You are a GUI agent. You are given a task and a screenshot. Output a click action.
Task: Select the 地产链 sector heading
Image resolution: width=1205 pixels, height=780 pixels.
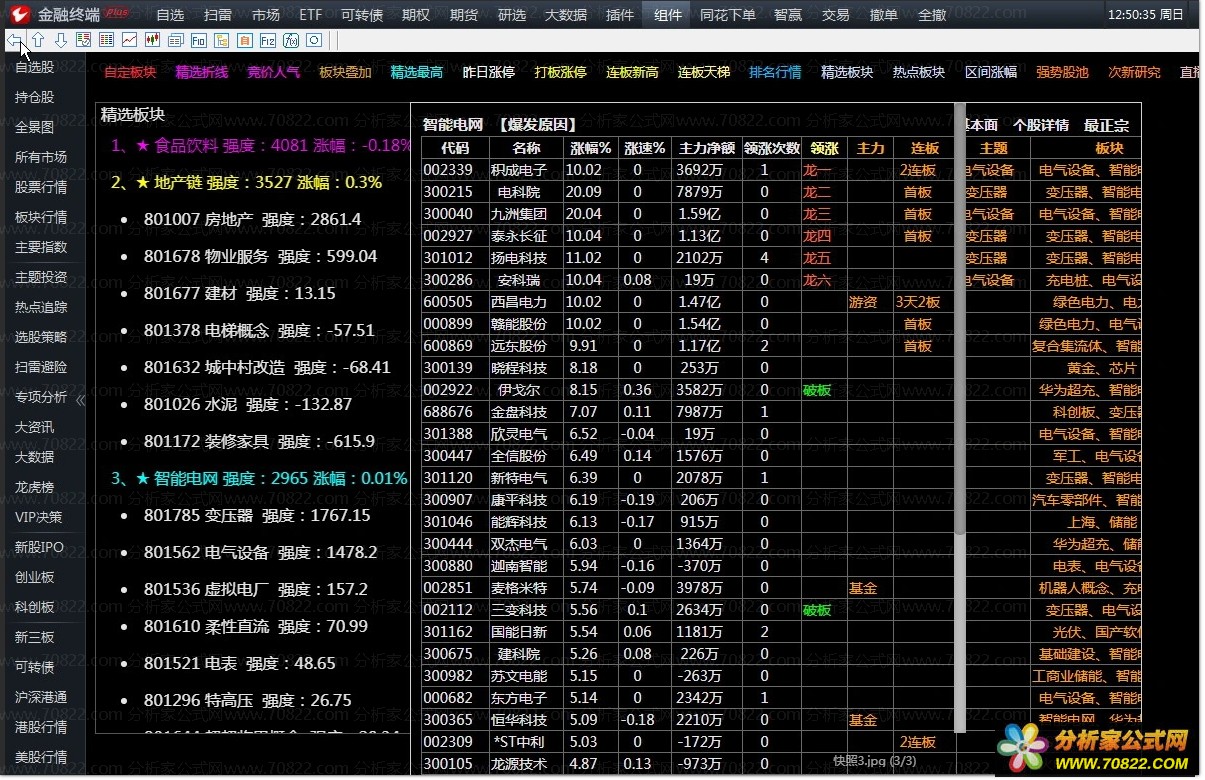(x=246, y=182)
